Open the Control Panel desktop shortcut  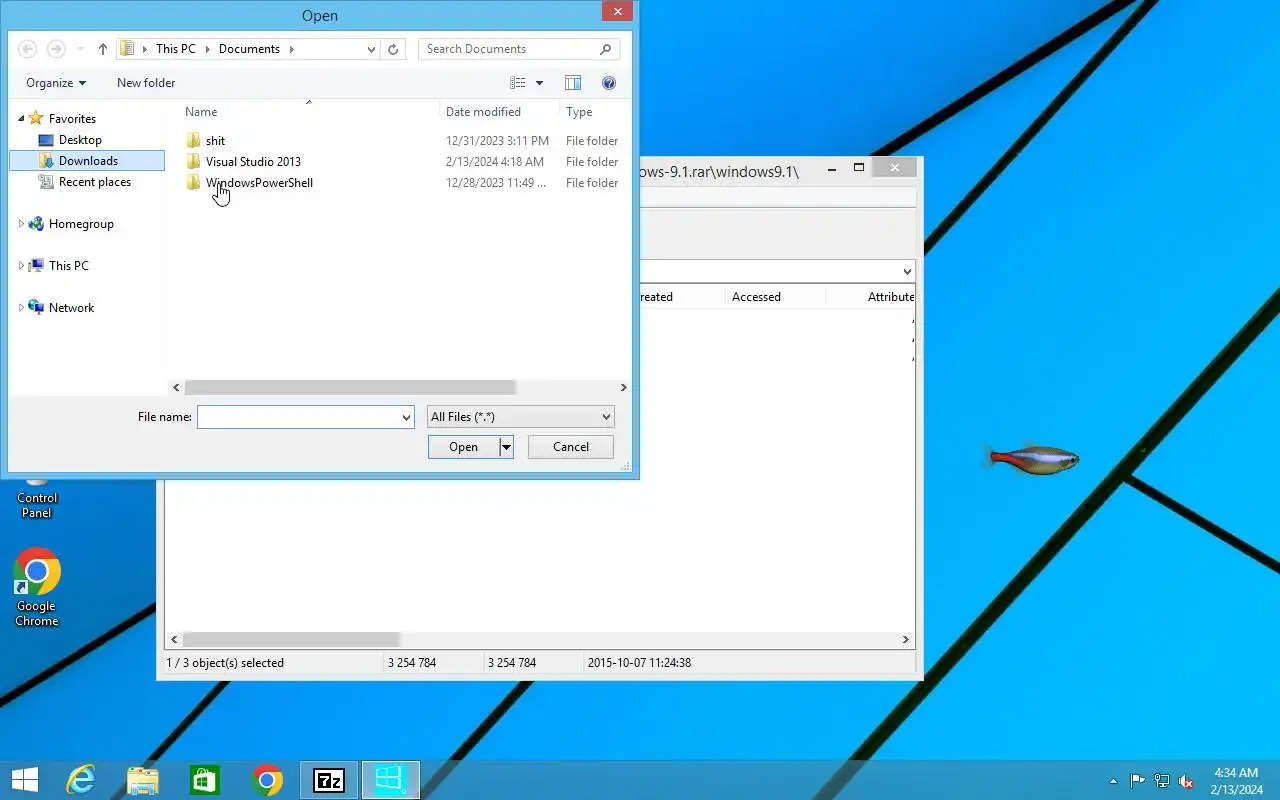[x=37, y=496]
